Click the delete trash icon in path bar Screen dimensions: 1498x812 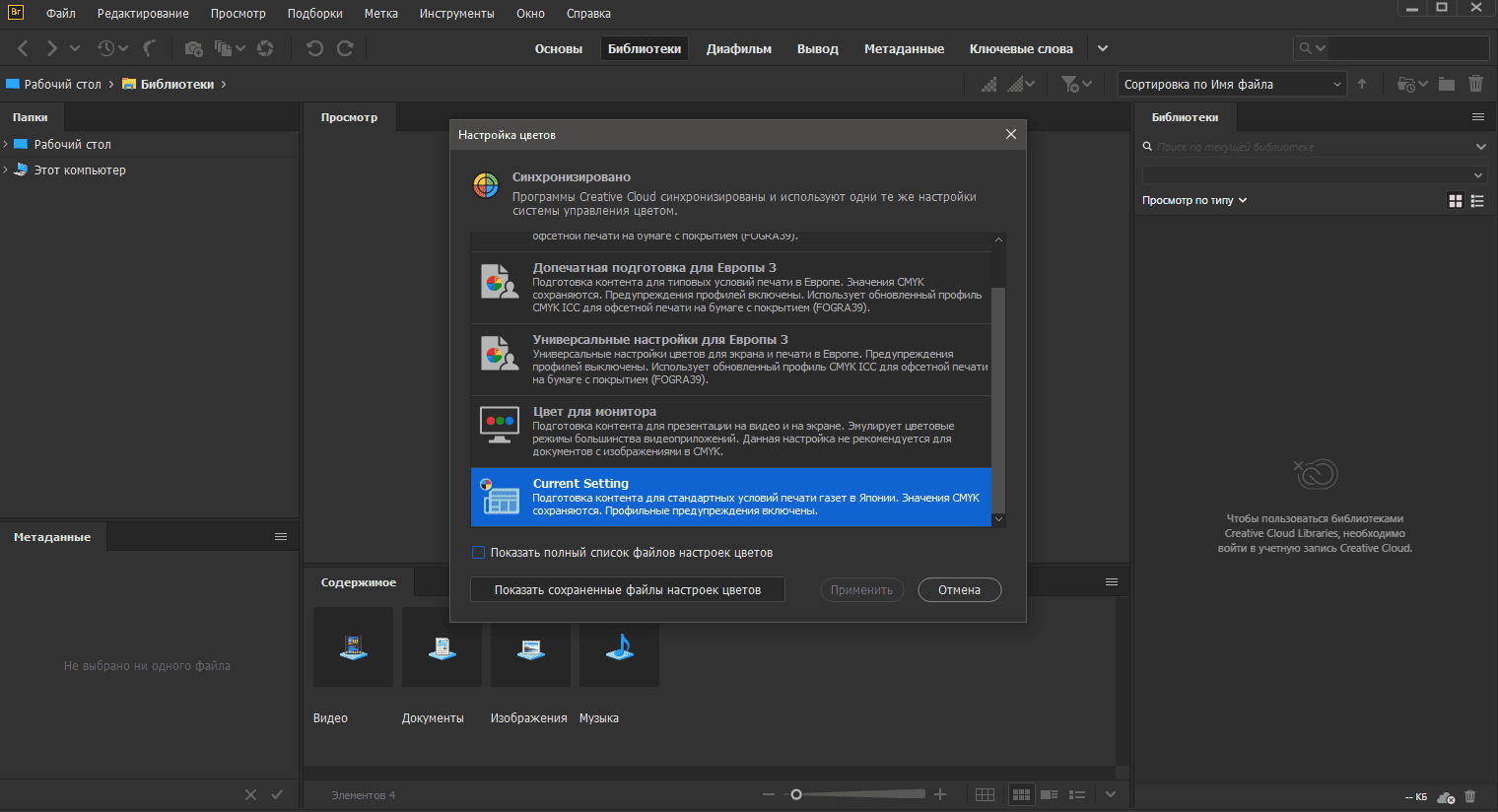point(1475,85)
